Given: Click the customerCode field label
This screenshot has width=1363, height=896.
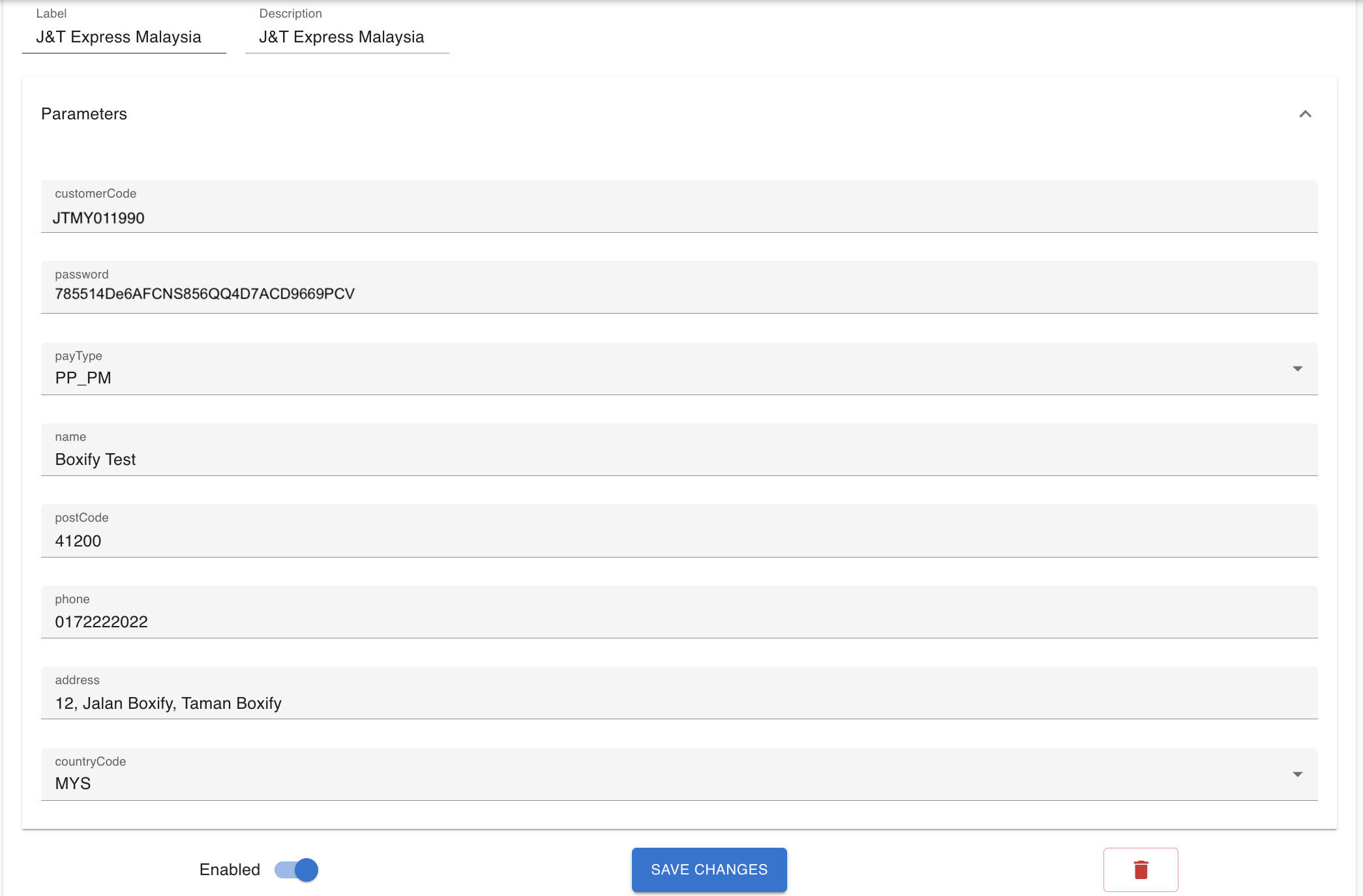Looking at the screenshot, I should pos(96,194).
